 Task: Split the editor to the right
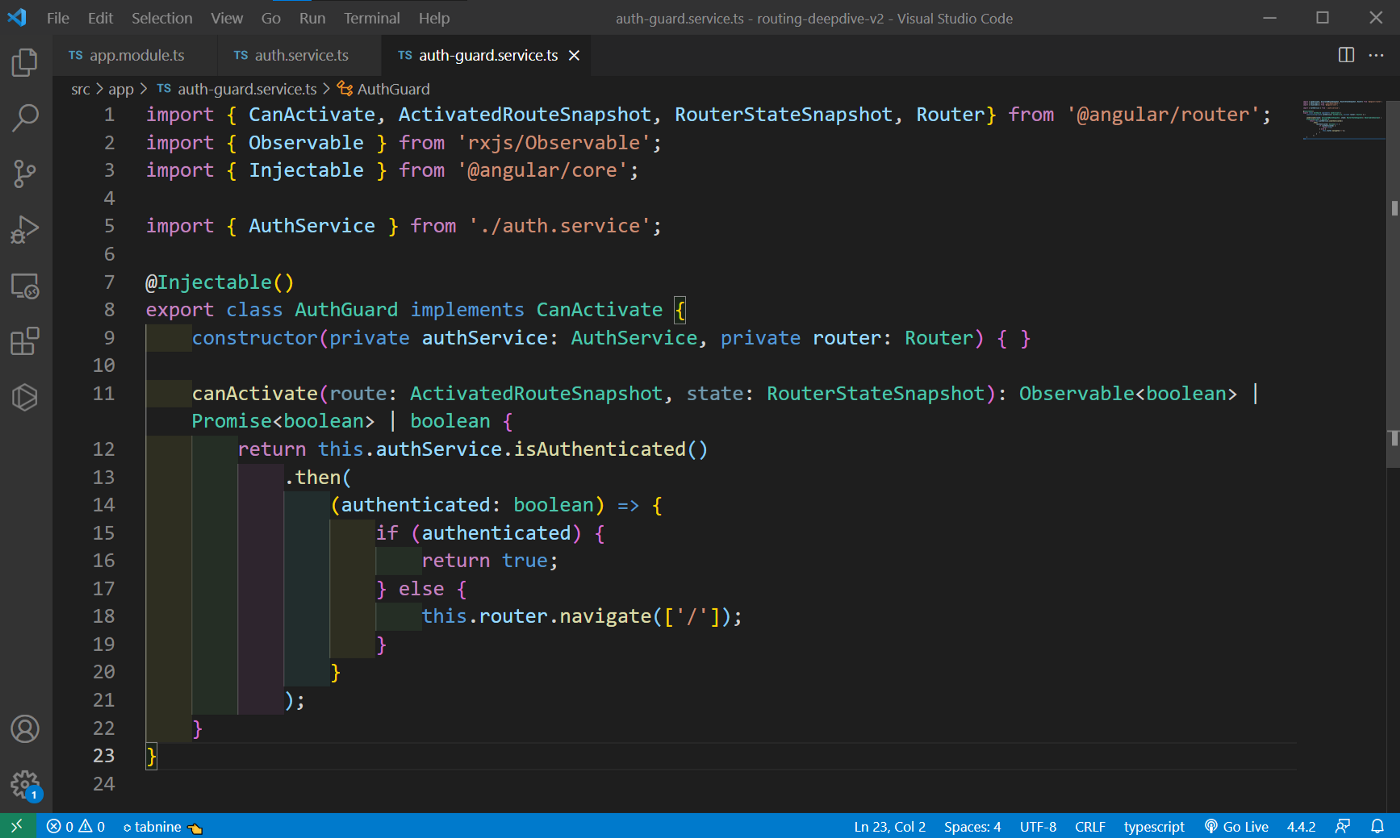[1346, 55]
